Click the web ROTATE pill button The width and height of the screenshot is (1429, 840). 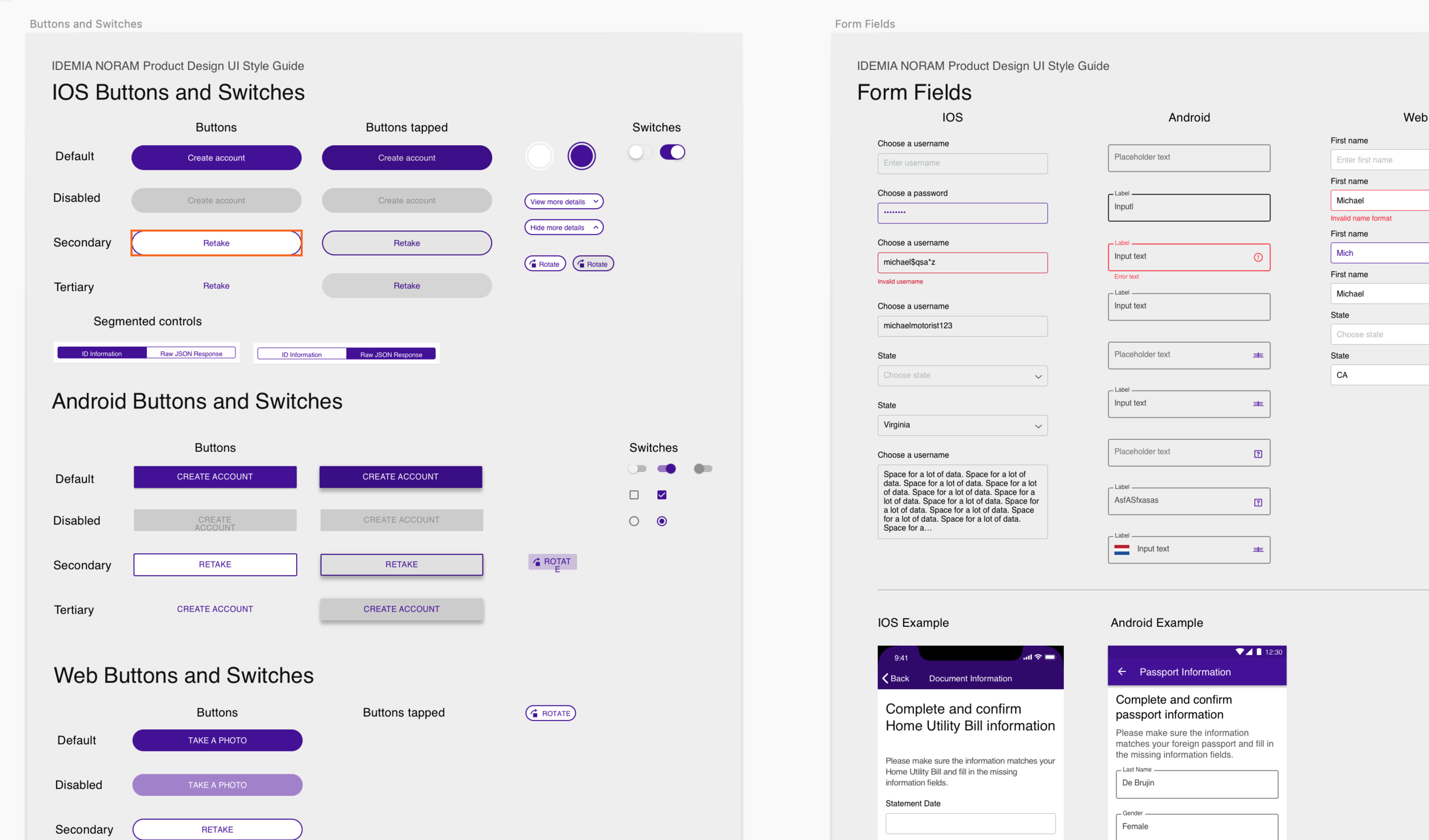coord(550,713)
